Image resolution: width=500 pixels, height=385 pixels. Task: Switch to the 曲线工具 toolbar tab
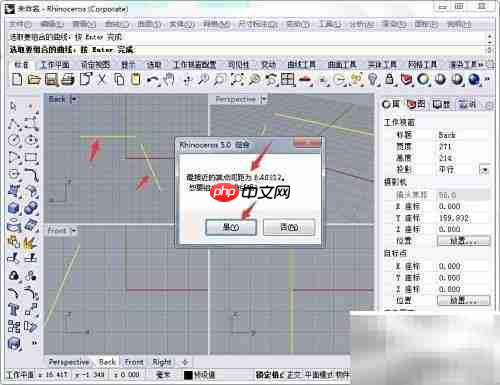click(x=301, y=64)
